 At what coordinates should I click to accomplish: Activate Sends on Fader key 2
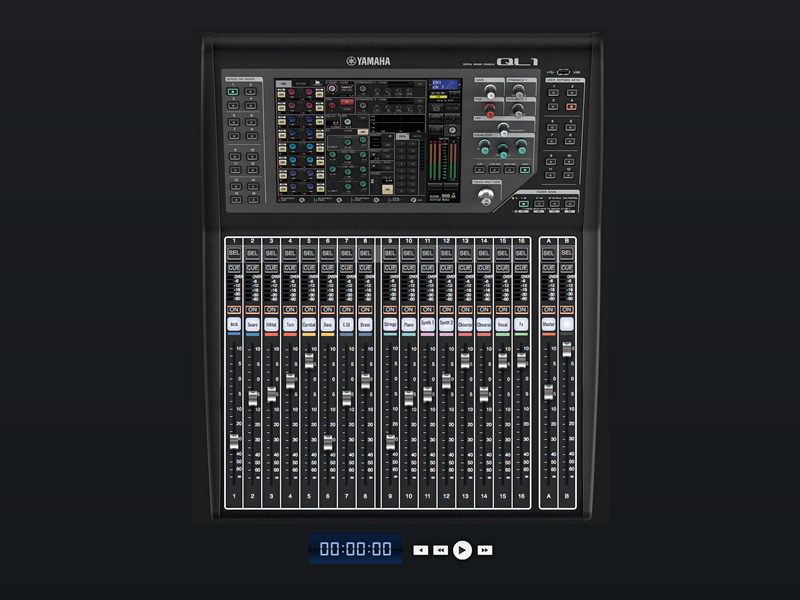click(251, 92)
